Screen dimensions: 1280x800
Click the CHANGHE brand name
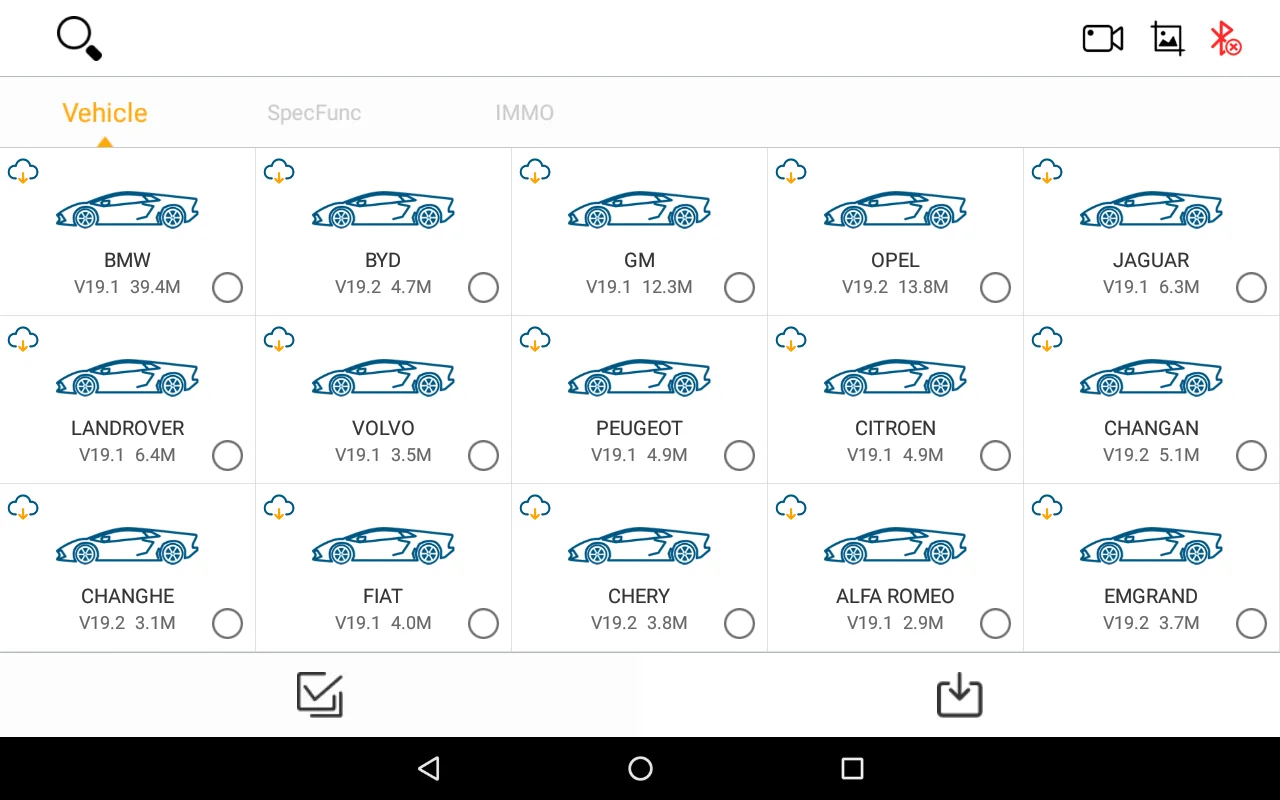128,596
